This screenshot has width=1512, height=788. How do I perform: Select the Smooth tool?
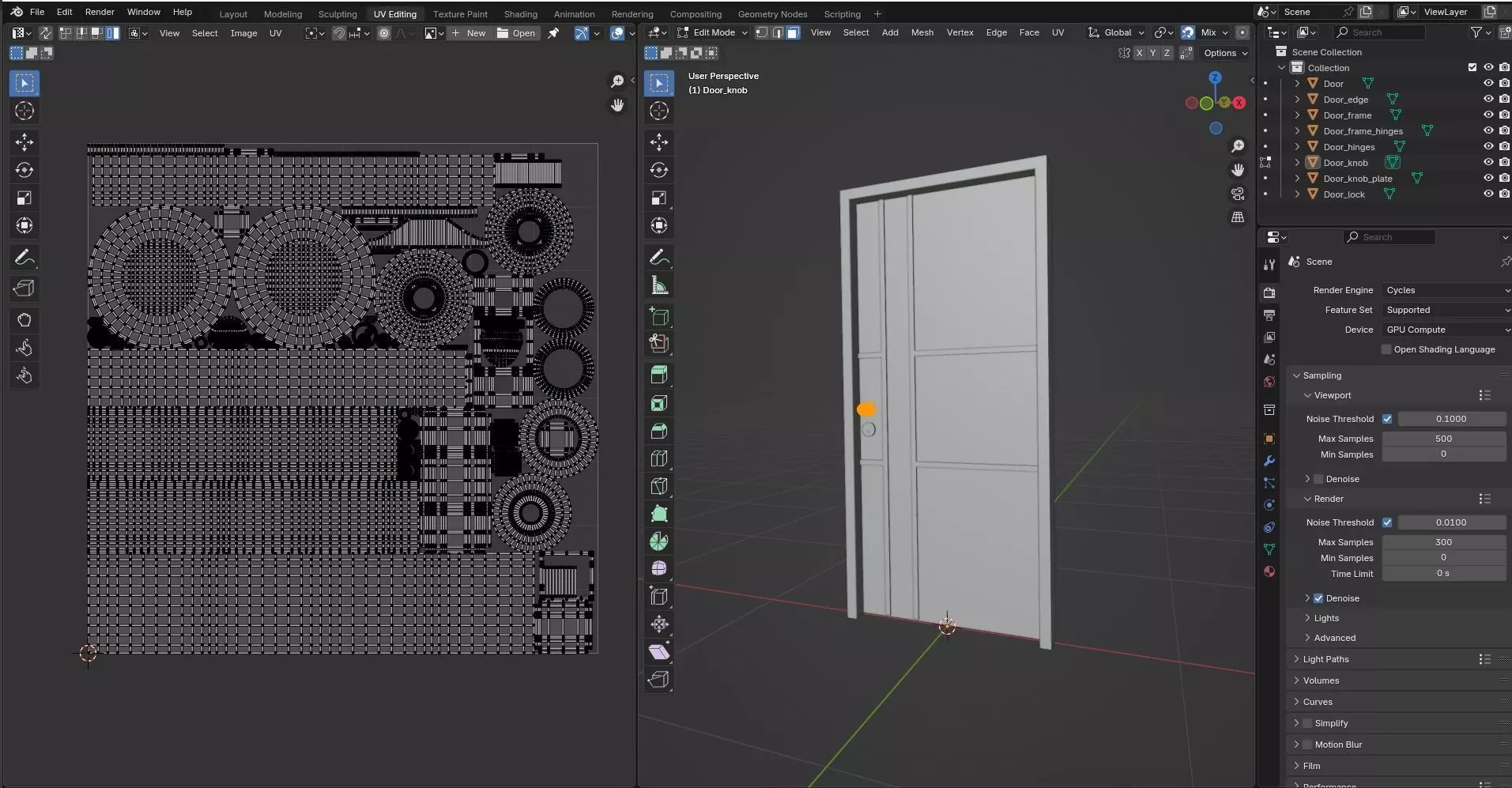click(659, 569)
